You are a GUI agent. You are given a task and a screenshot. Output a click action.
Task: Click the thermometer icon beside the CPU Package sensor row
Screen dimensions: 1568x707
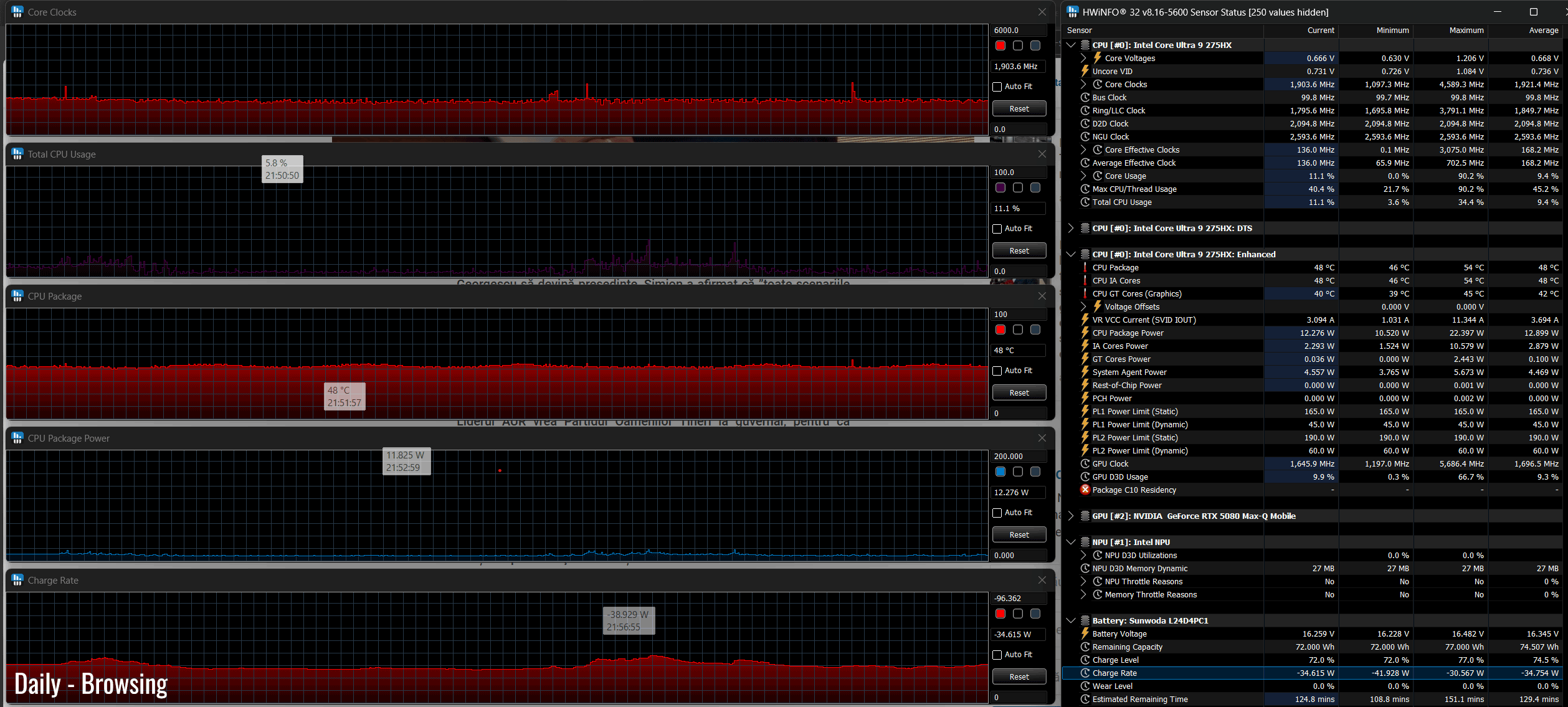click(1085, 267)
